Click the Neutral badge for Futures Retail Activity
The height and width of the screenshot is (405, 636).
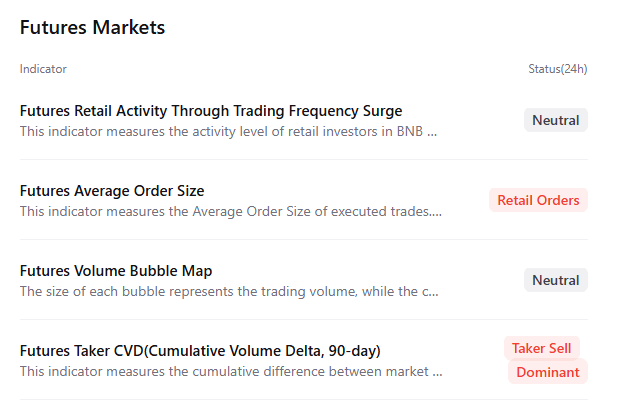[x=555, y=120]
